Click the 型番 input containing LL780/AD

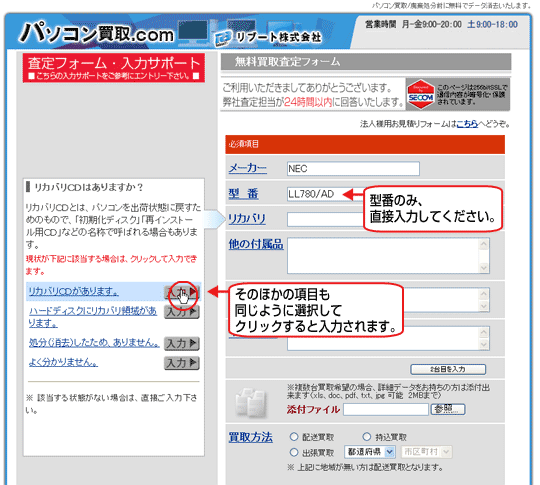click(325, 194)
